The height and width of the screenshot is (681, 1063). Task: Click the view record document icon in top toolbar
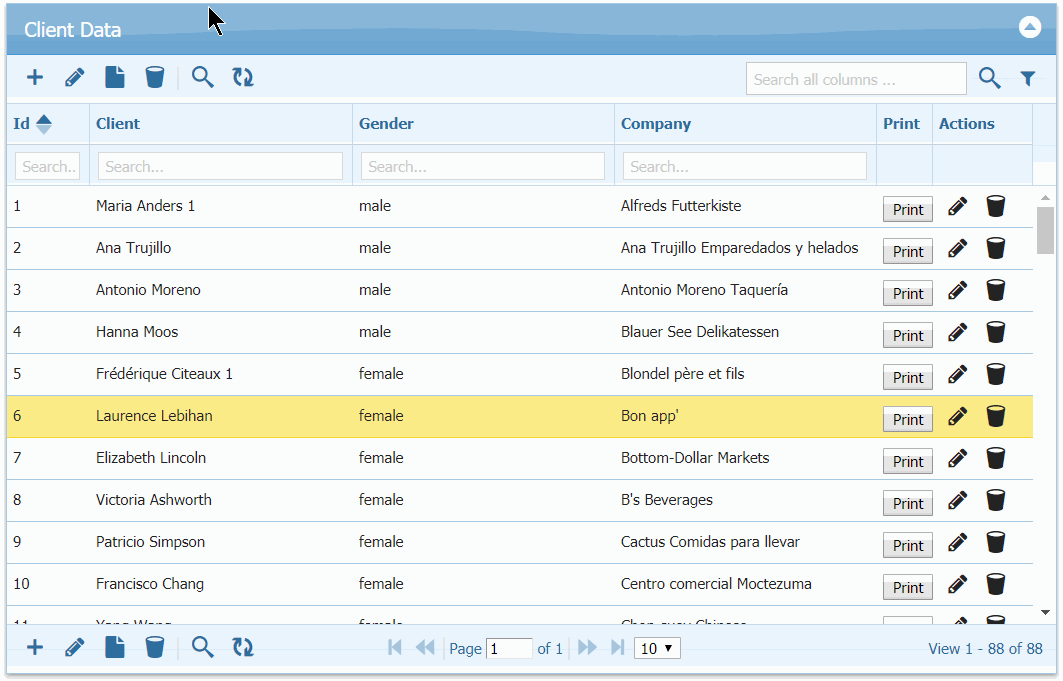click(115, 78)
